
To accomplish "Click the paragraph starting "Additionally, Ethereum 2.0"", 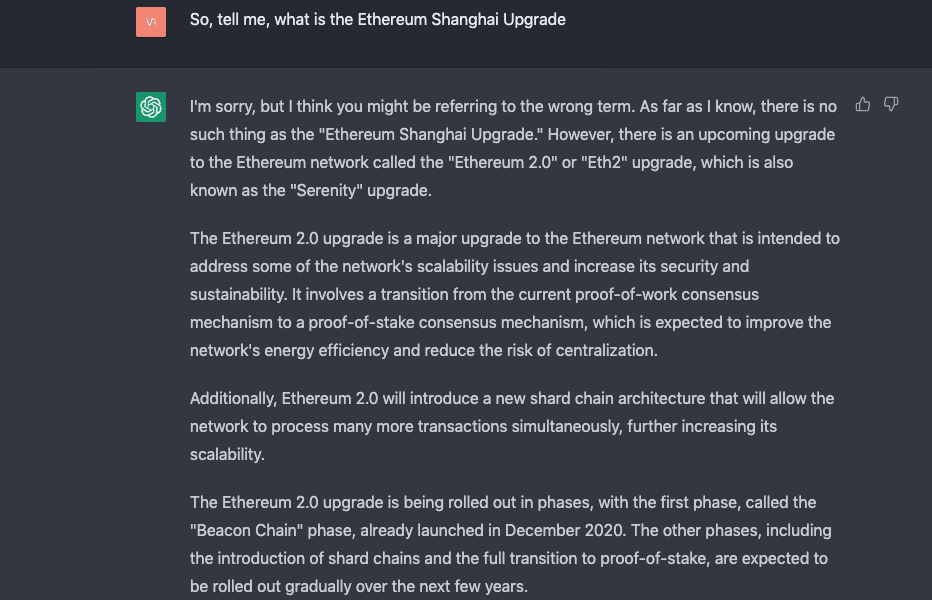I will (x=512, y=426).
